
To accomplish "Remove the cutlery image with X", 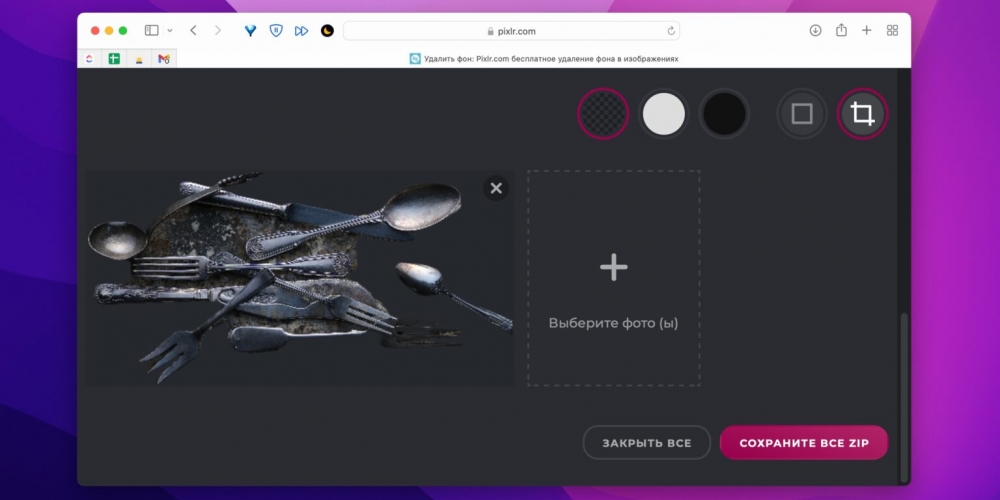I will [x=496, y=188].
